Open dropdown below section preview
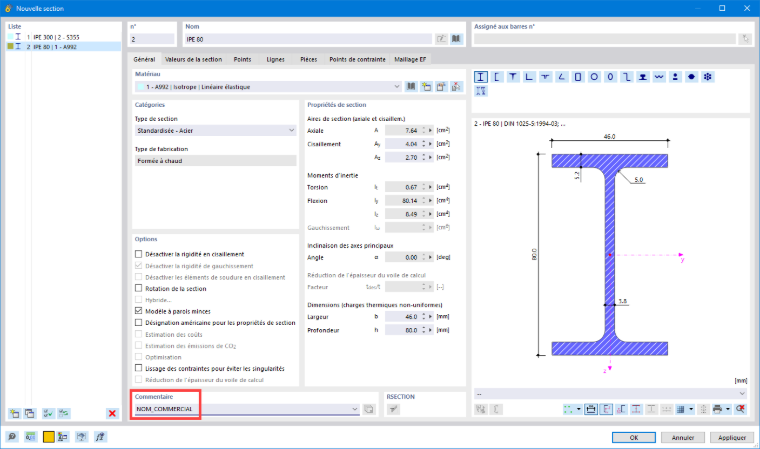The width and height of the screenshot is (760, 449). [742, 394]
